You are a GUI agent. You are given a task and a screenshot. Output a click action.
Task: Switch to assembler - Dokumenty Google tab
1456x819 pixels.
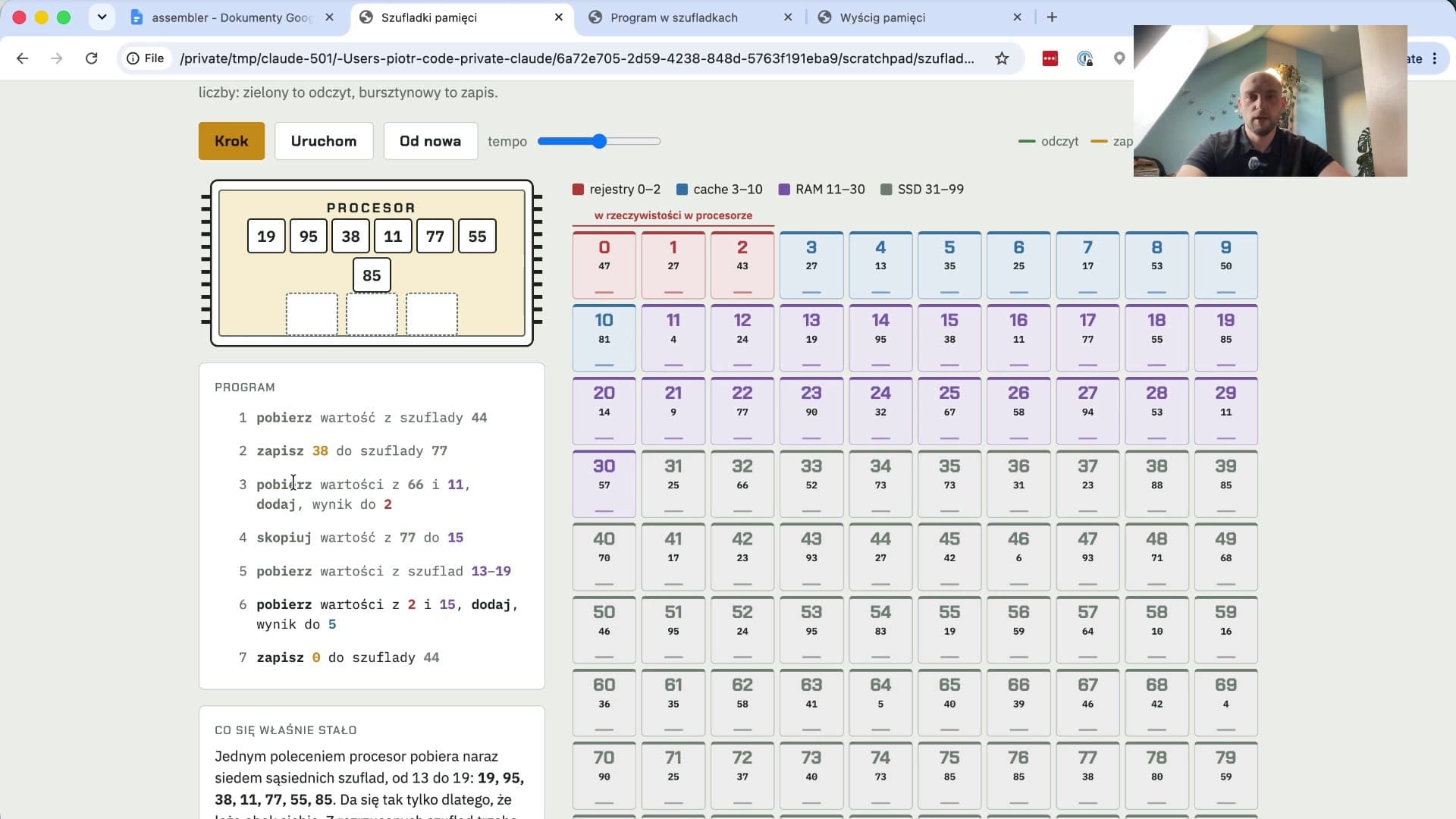[x=231, y=17]
